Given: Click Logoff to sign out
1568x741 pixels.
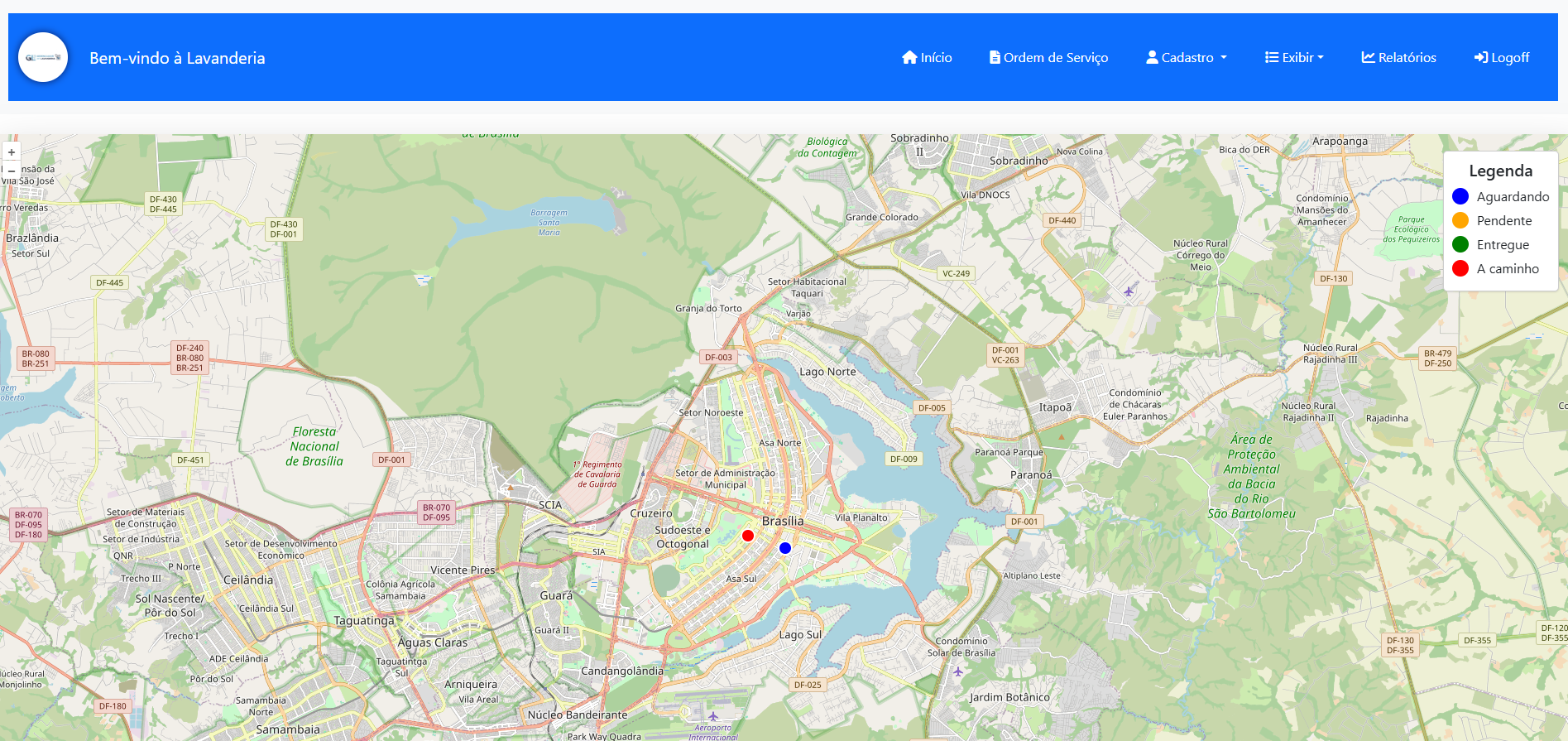Looking at the screenshot, I should click(1502, 57).
